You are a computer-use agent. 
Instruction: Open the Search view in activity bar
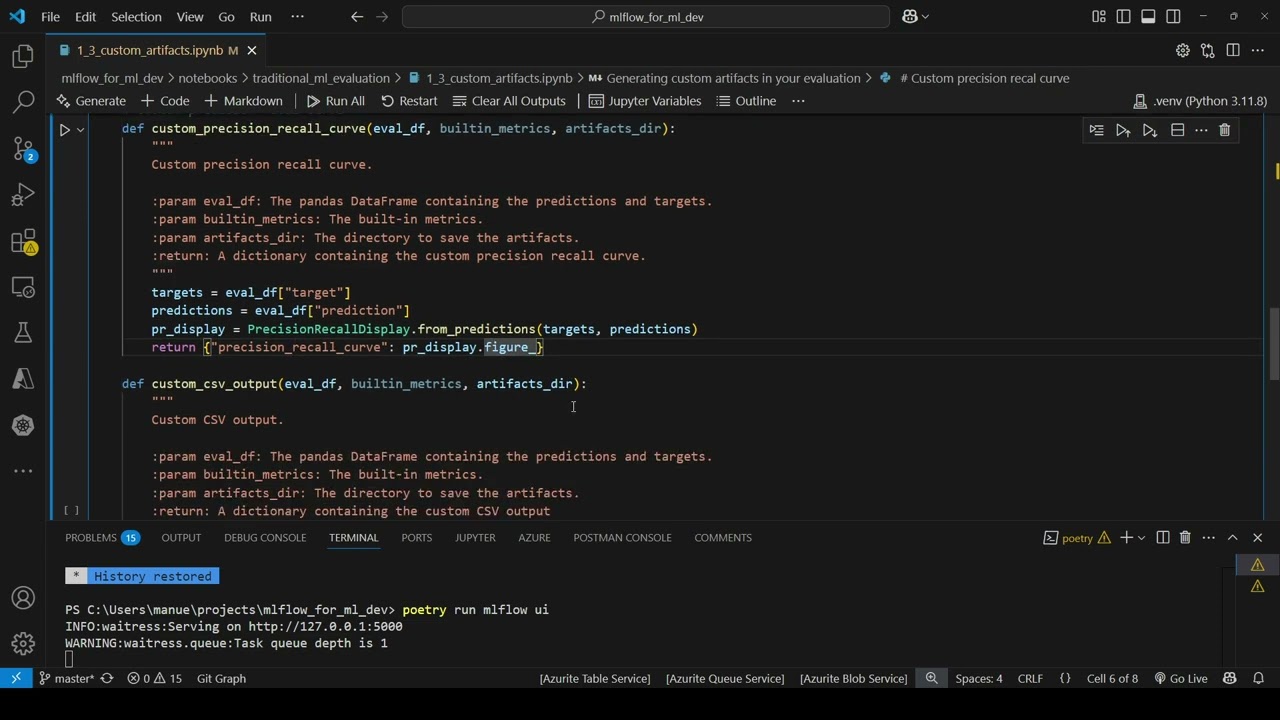pos(23,103)
